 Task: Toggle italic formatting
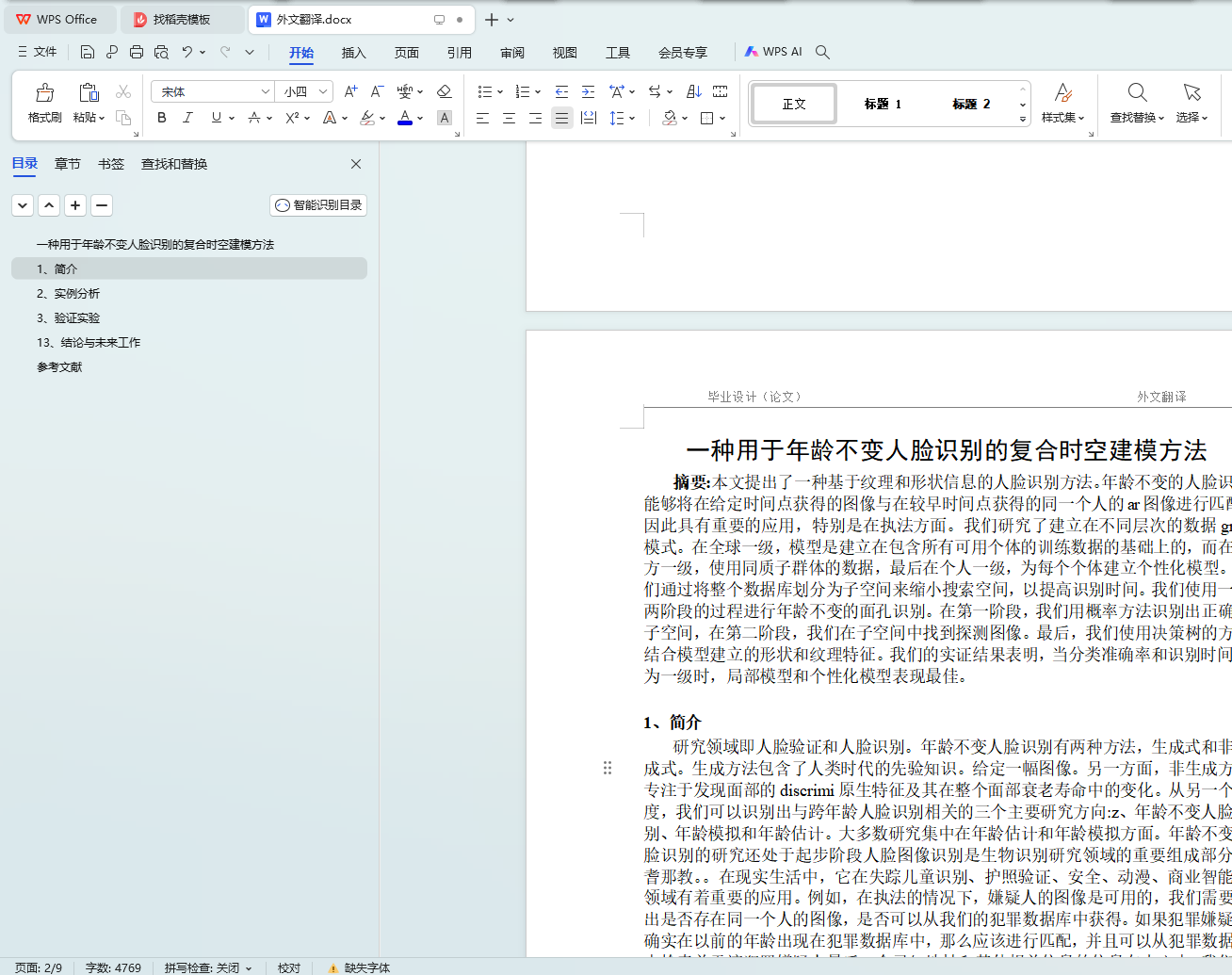[188, 118]
